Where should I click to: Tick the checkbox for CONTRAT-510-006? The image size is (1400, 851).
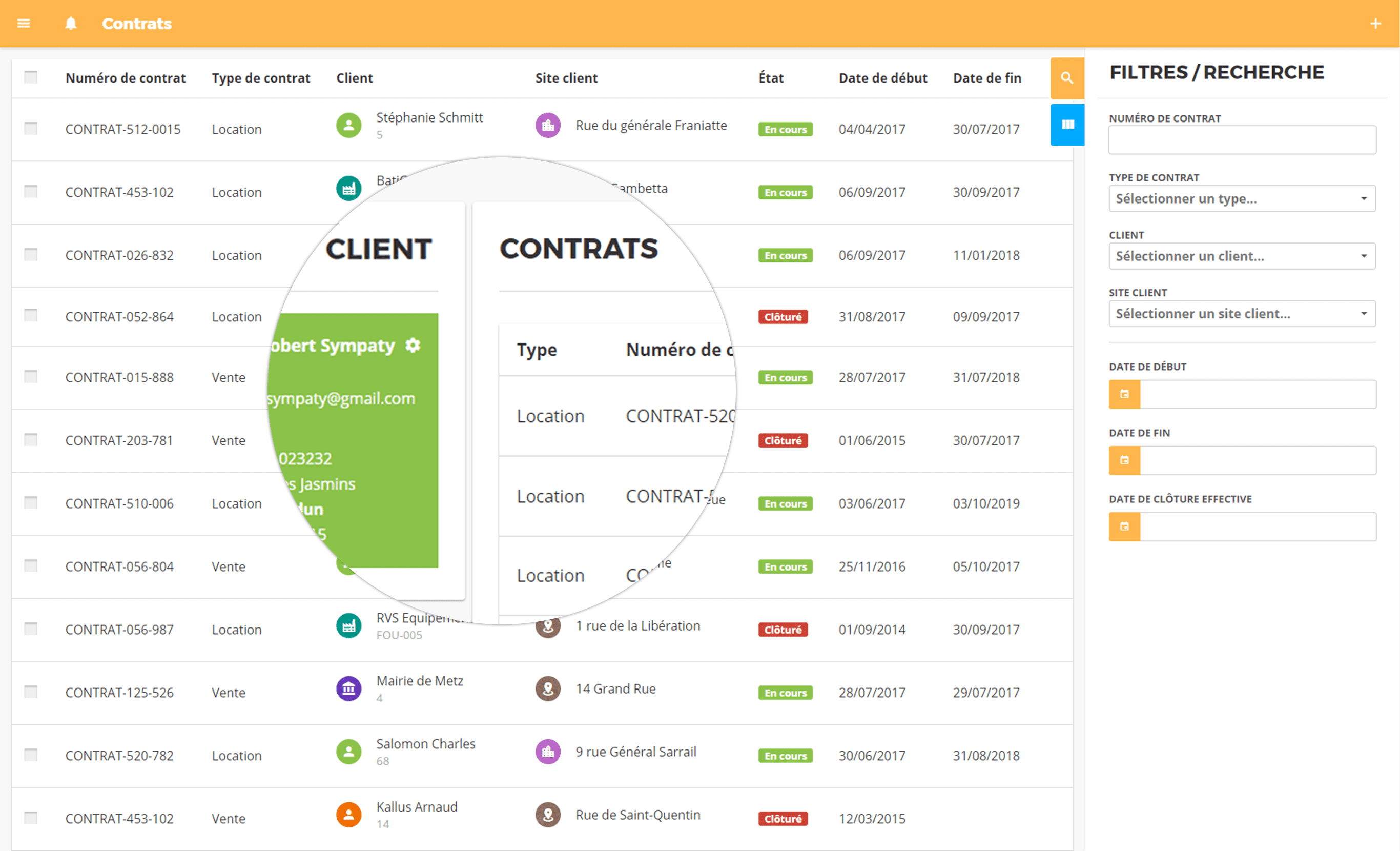(31, 503)
